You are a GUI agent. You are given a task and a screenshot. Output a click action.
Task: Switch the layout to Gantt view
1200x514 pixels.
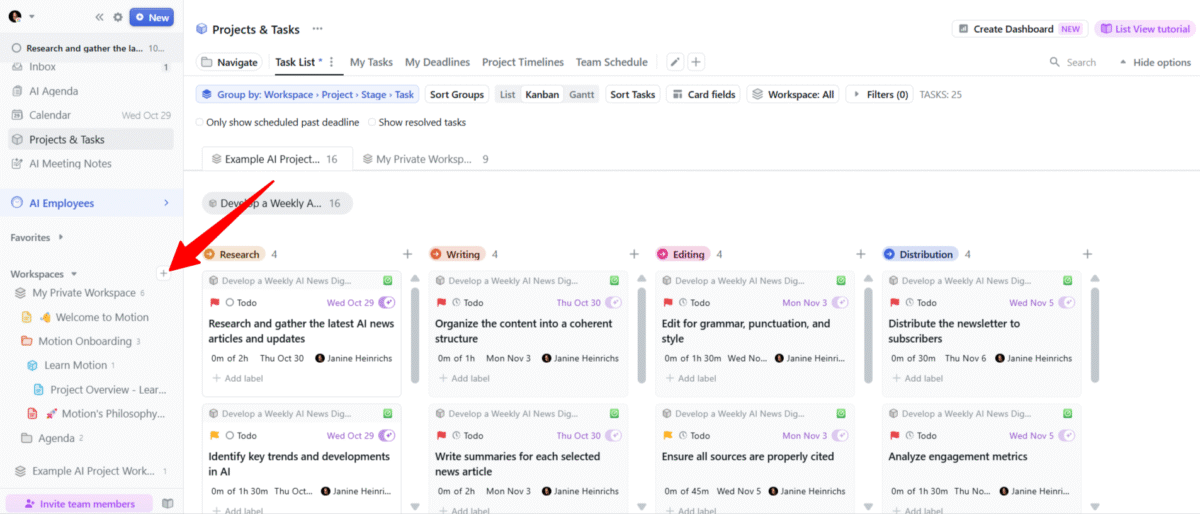pos(581,95)
